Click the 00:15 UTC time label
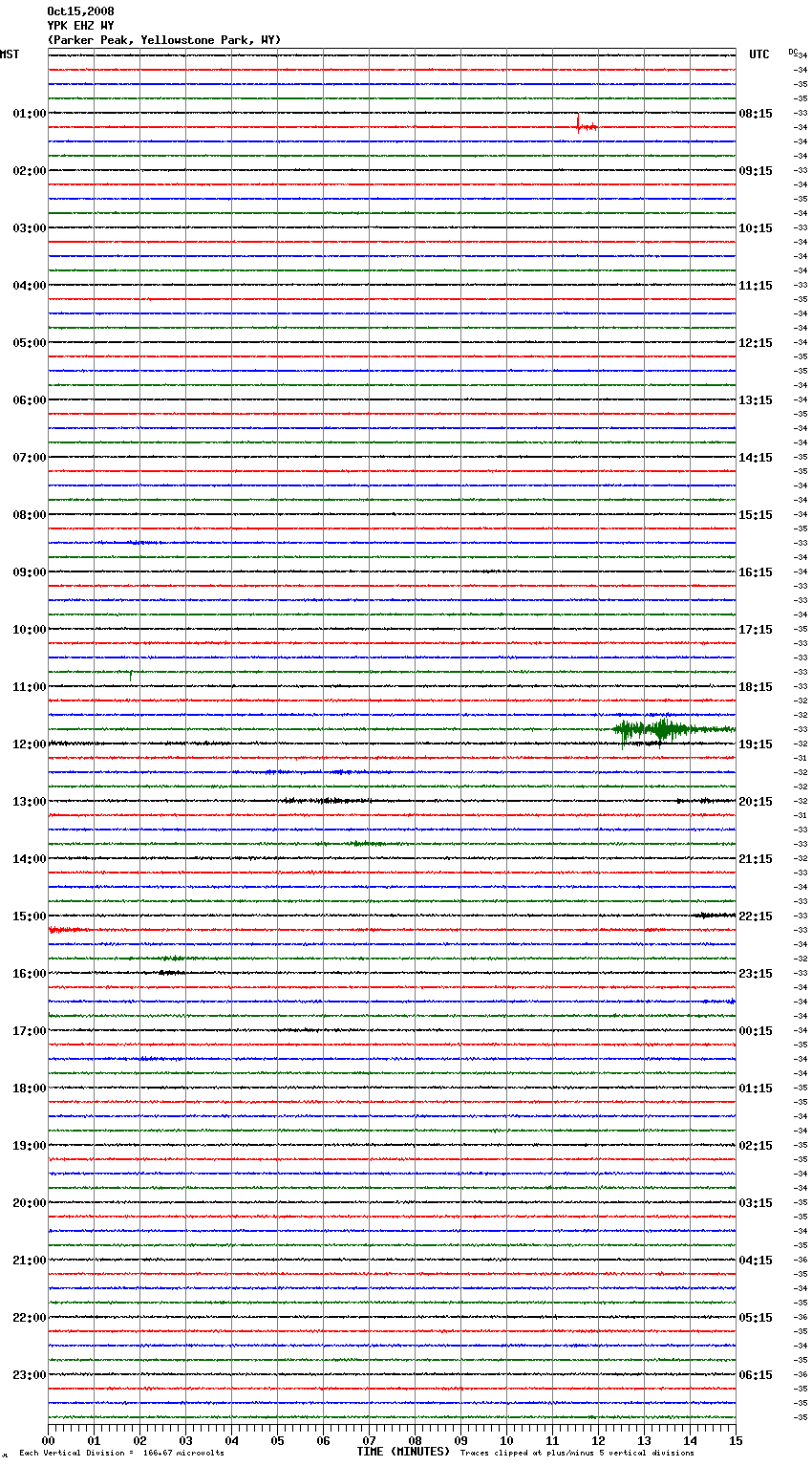This screenshot has width=812, height=1466. (x=756, y=1031)
